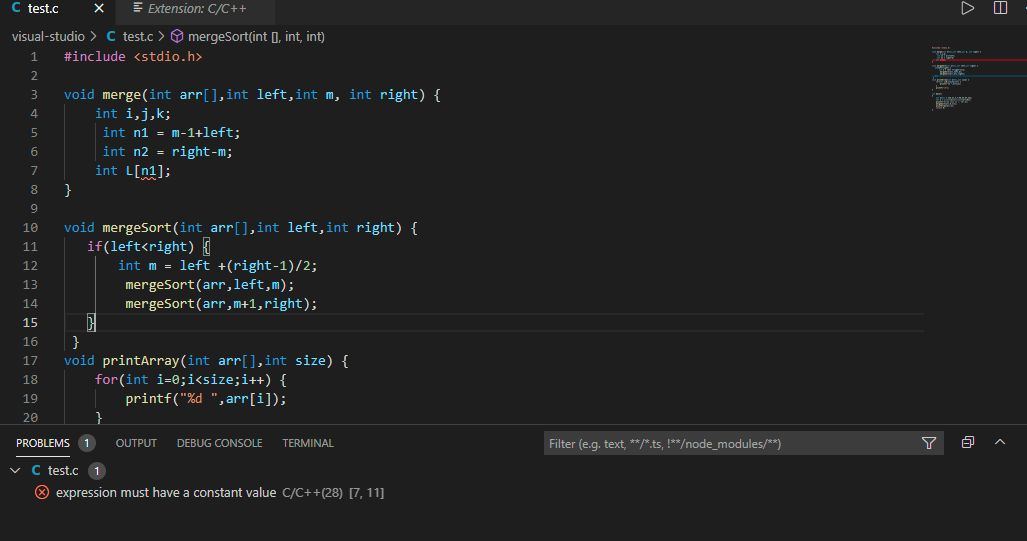This screenshot has width=1027, height=541.
Task: Open mergeSort symbol breadcrumb
Action: 256,37
